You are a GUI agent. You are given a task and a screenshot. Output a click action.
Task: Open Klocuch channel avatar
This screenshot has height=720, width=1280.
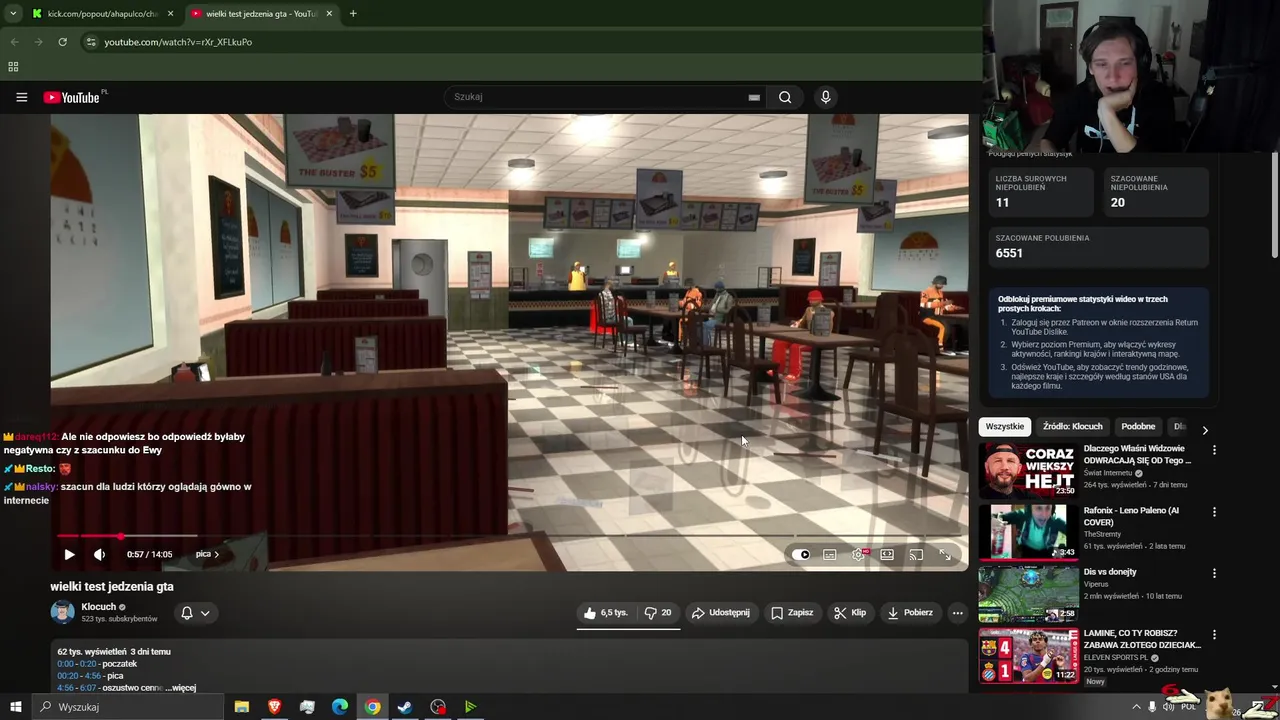click(x=62, y=612)
